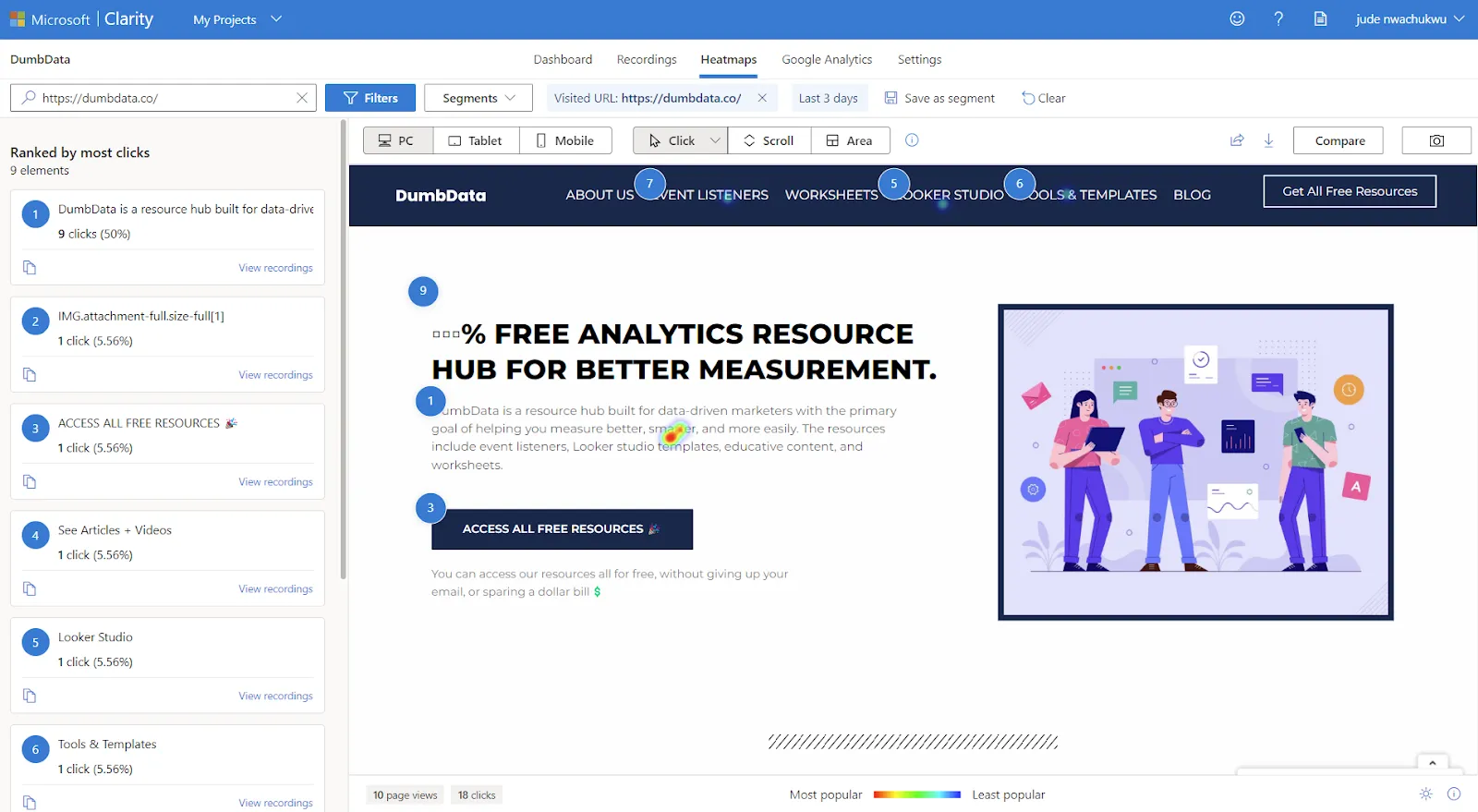
Task: Click the DumbData site logo
Action: 441,195
